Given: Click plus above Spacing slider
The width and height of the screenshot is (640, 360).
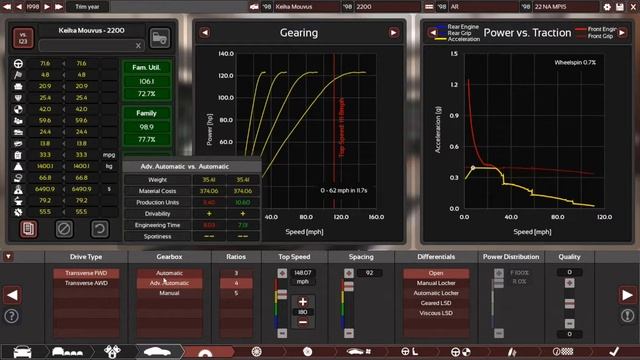Looking at the screenshot, I should coord(349,273).
